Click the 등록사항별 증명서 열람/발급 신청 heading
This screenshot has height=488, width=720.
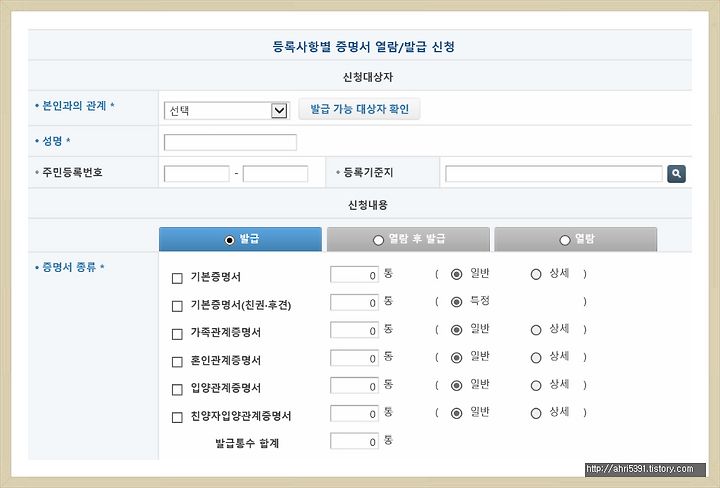pos(363,46)
